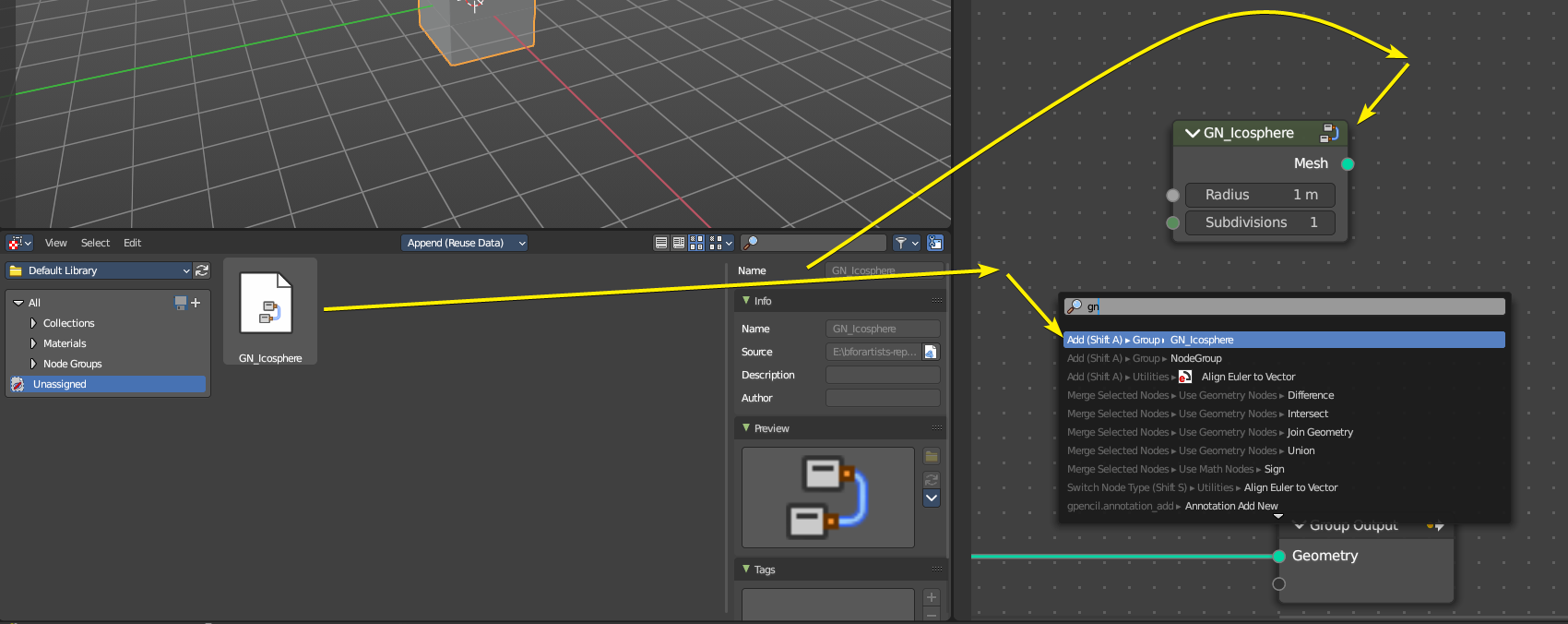This screenshot has width=1568, height=624.
Task: Click the asset browser search field
Action: tap(814, 243)
